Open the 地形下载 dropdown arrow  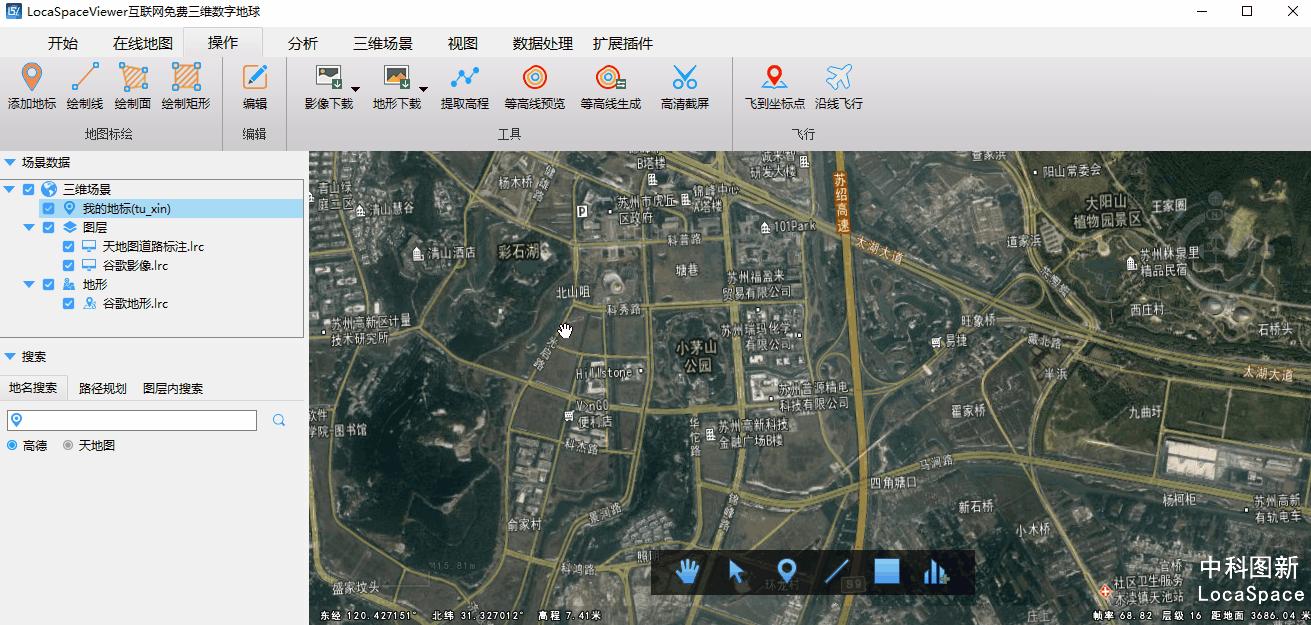pos(424,89)
